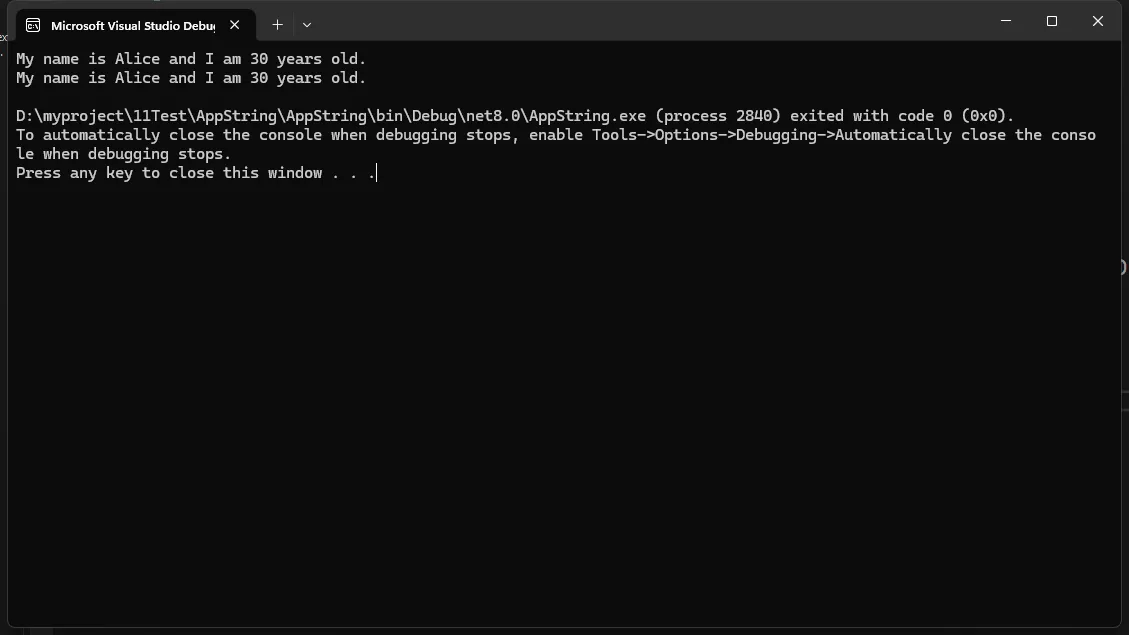This screenshot has height=635, width=1129.
Task: Minimize the console window
Action: (1006, 21)
